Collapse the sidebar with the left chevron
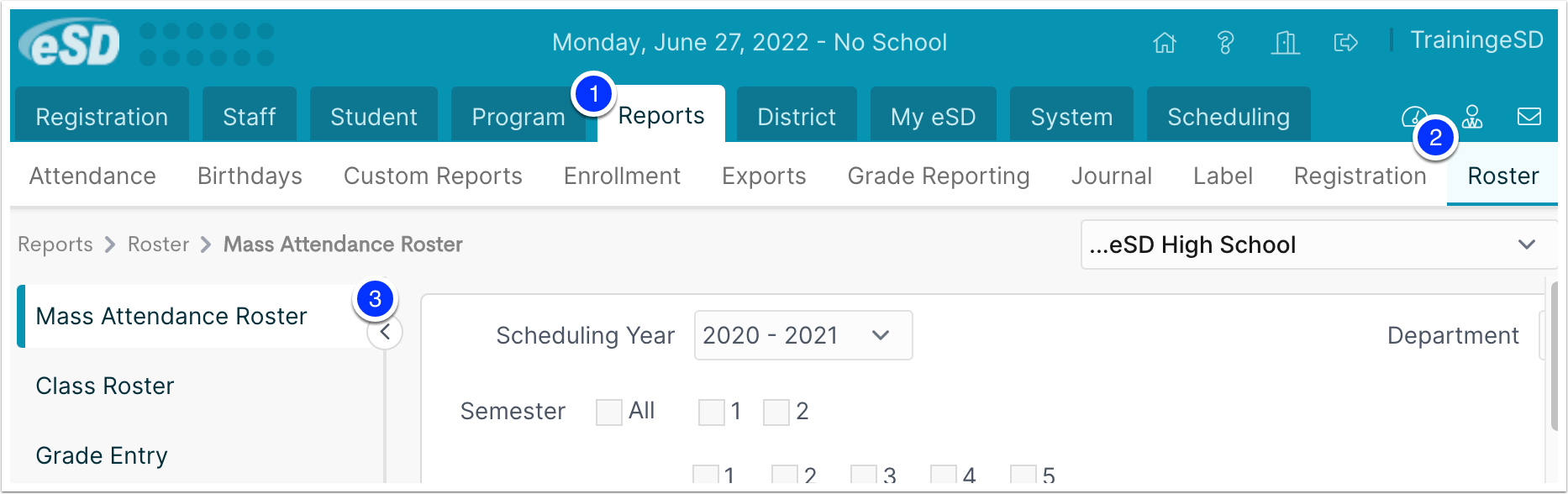Screen dimensions: 1568x494 point(385,333)
